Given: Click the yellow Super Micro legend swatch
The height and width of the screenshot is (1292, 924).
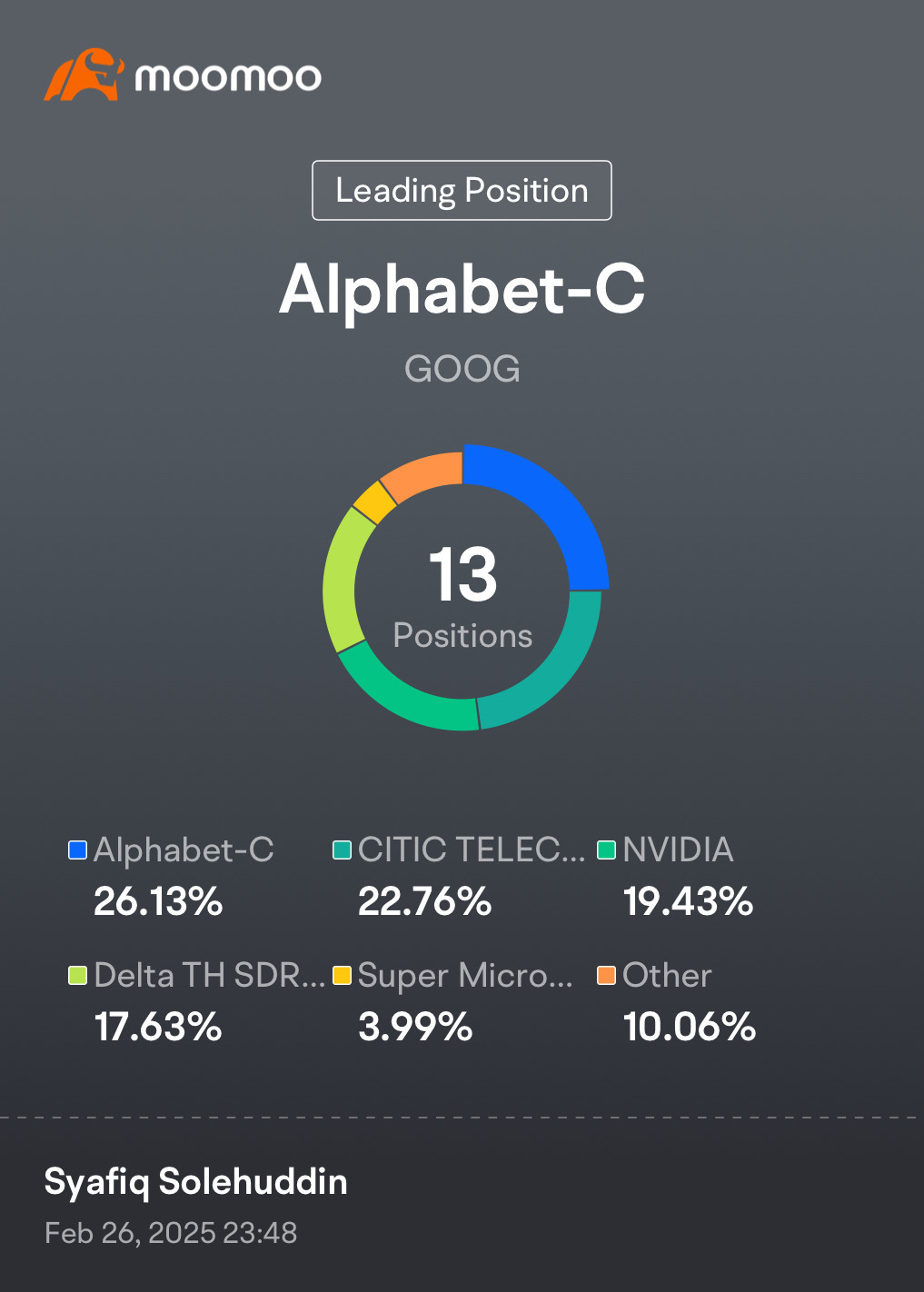Looking at the screenshot, I should [x=342, y=975].
